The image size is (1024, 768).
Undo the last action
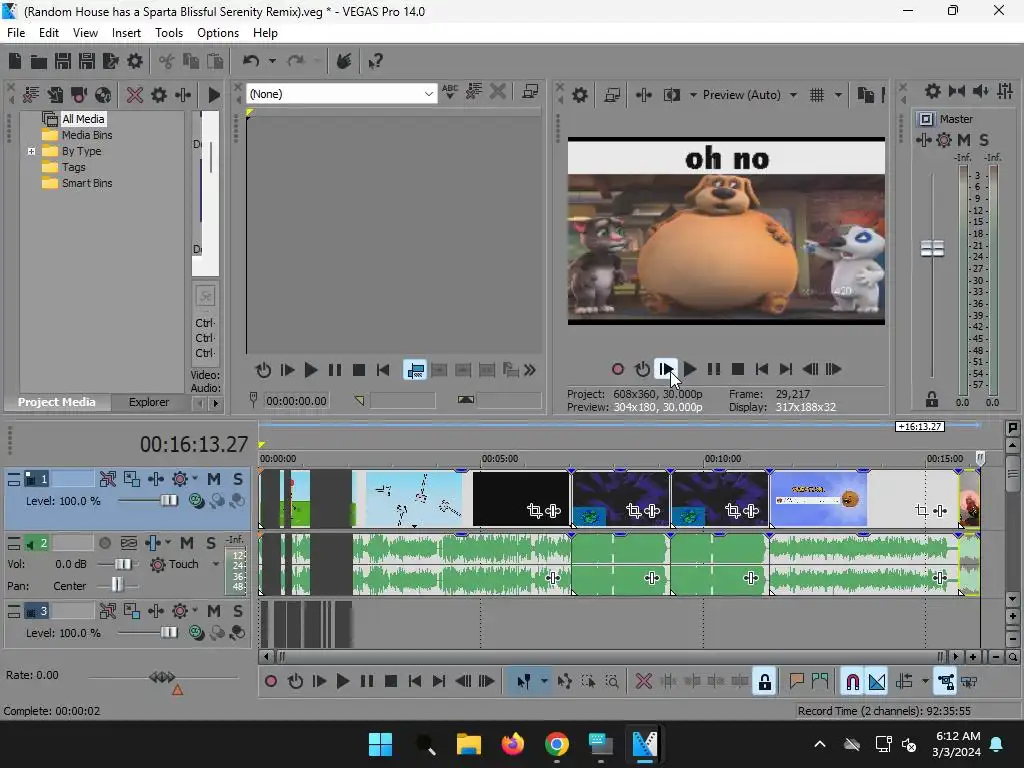point(251,61)
